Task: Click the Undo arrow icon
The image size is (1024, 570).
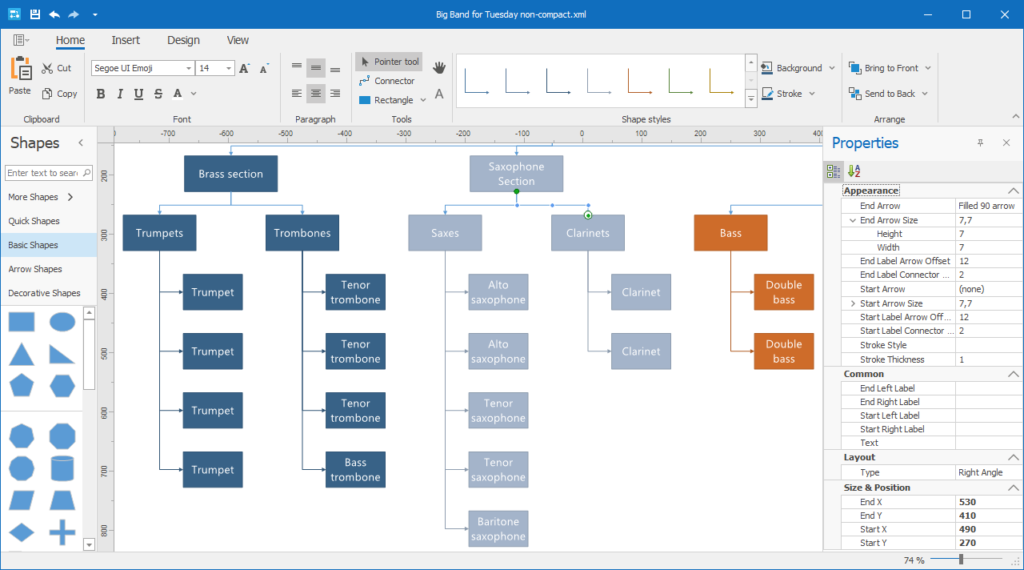Action: 55,15
